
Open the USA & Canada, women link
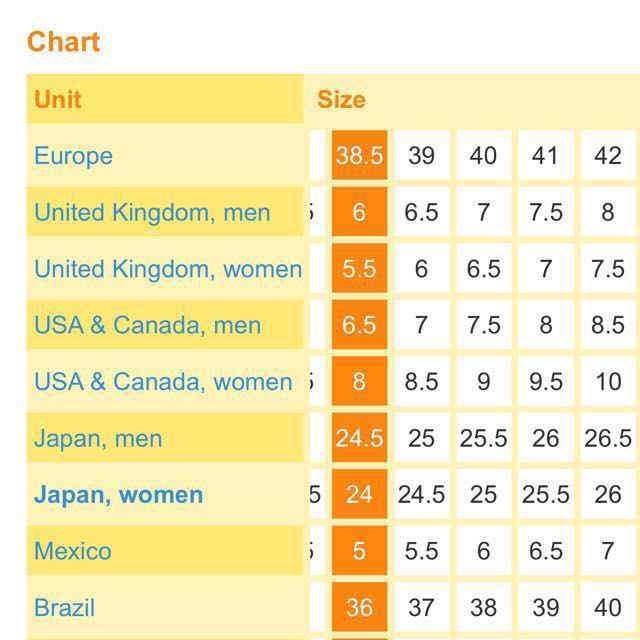click(x=163, y=382)
